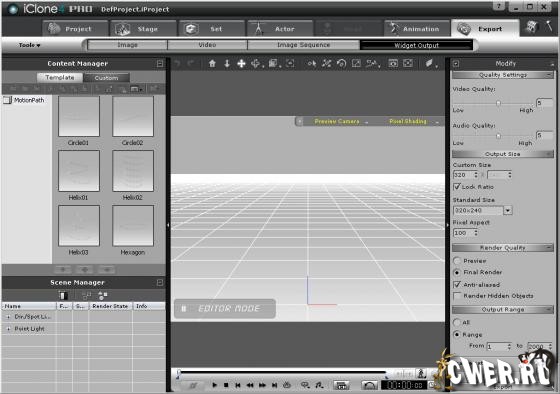This screenshot has width=560, height=394.
Task: Toggle the Anti-aliased checkbox
Action: (x=457, y=284)
